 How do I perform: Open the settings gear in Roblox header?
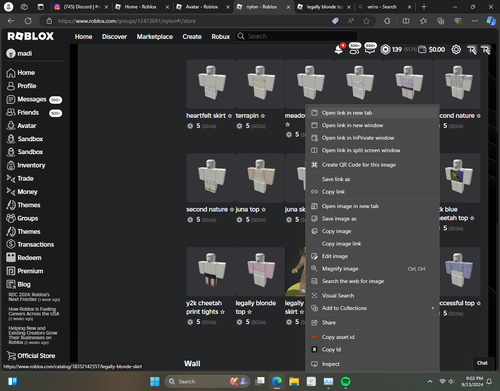point(456,50)
